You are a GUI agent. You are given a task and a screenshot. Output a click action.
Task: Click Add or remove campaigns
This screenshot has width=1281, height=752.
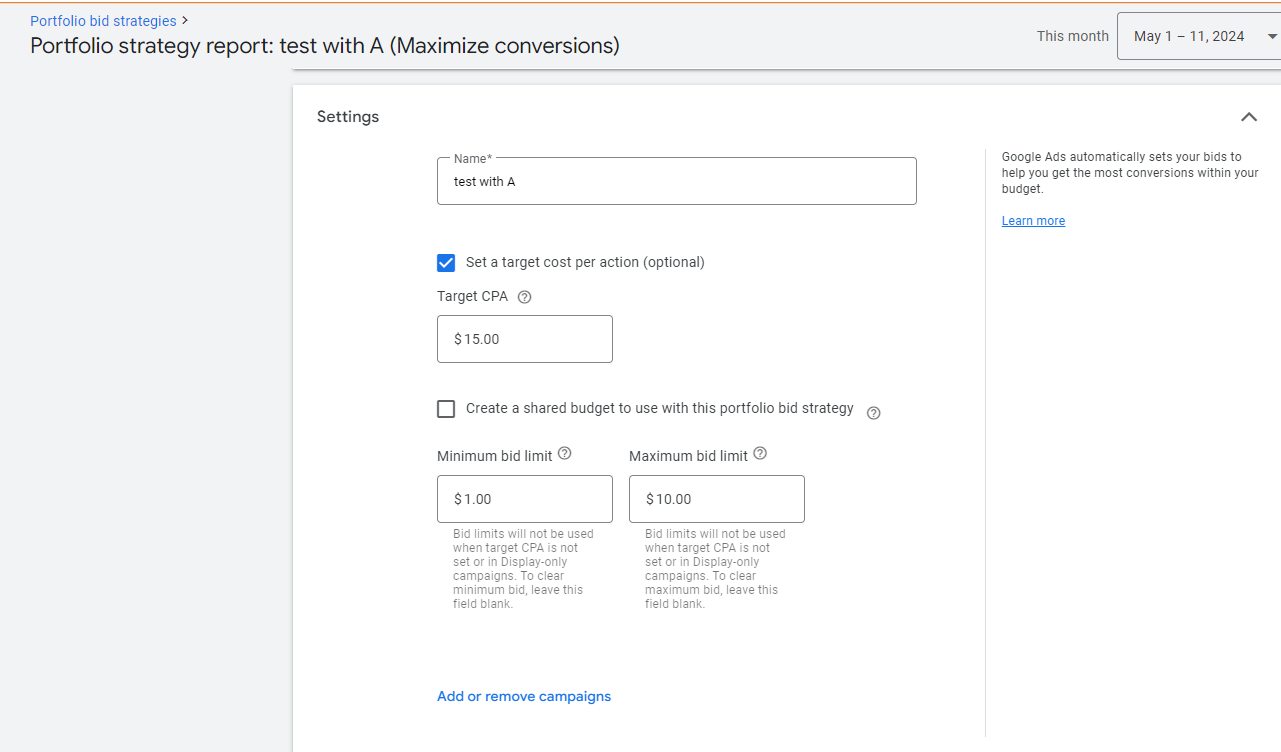point(524,696)
